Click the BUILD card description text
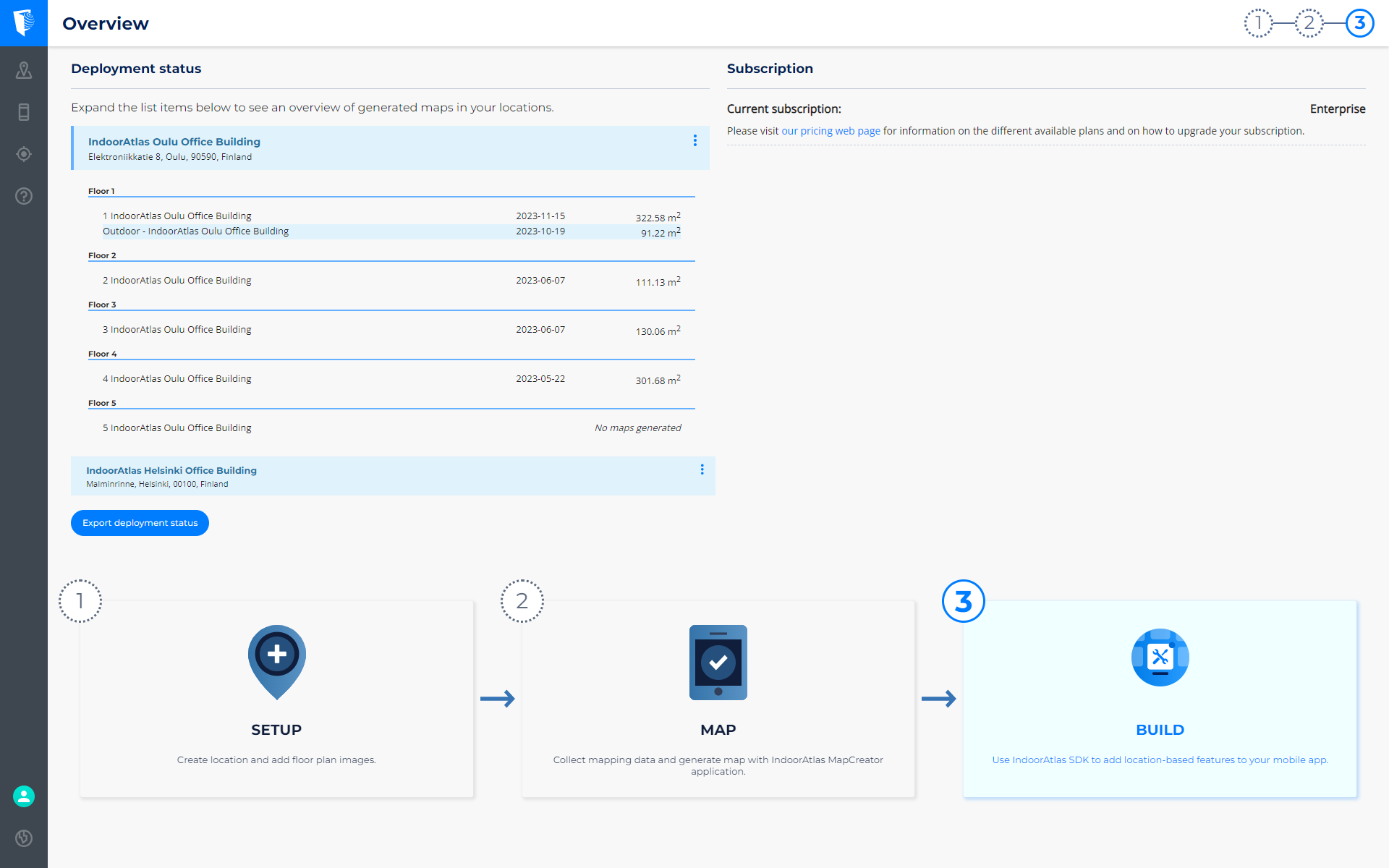 coord(1160,759)
